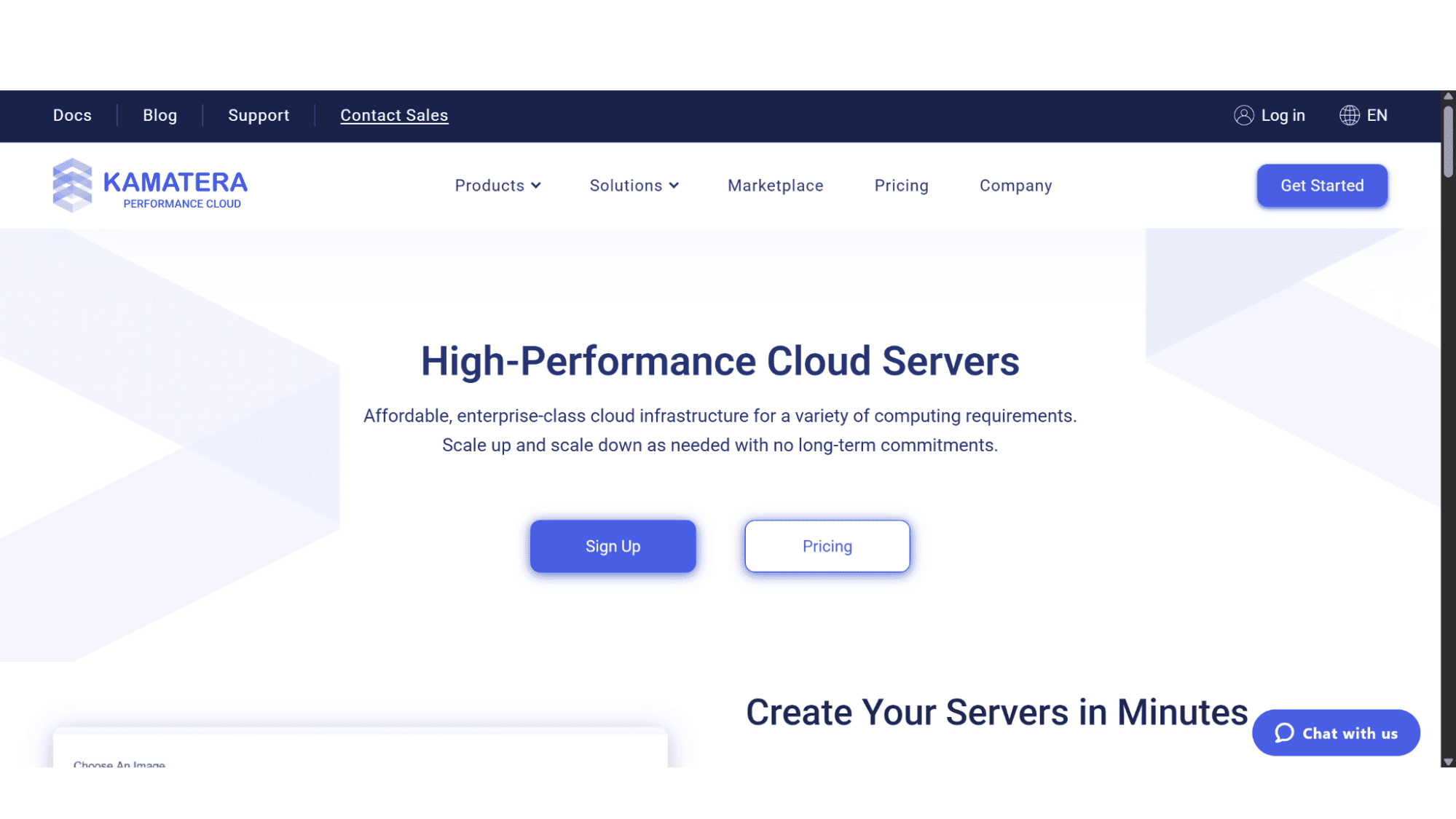Click the outlined Pricing button

pyautogui.click(x=827, y=546)
